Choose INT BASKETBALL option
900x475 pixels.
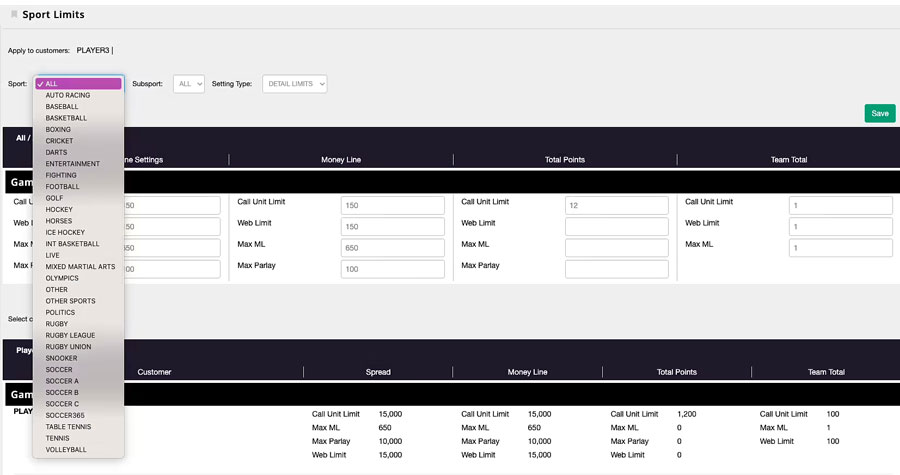[x=72, y=244]
